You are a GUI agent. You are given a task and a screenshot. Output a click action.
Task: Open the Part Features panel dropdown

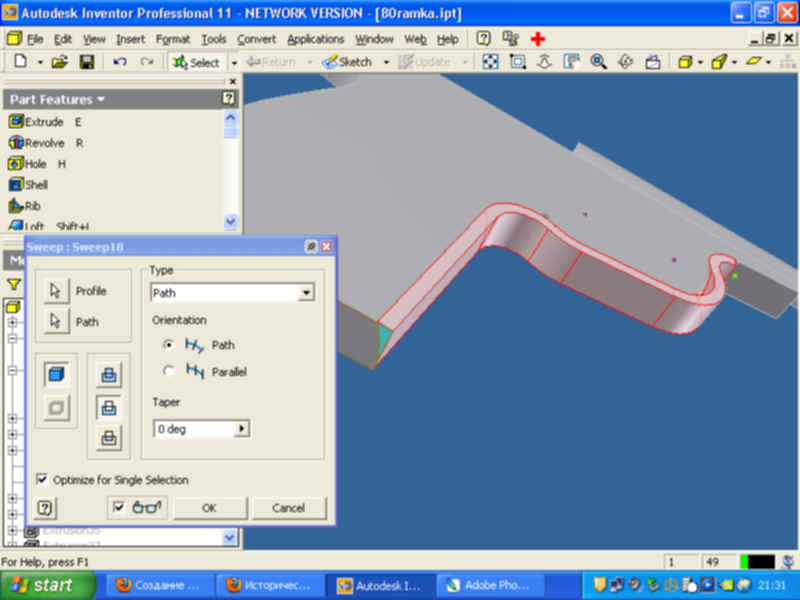click(x=100, y=99)
